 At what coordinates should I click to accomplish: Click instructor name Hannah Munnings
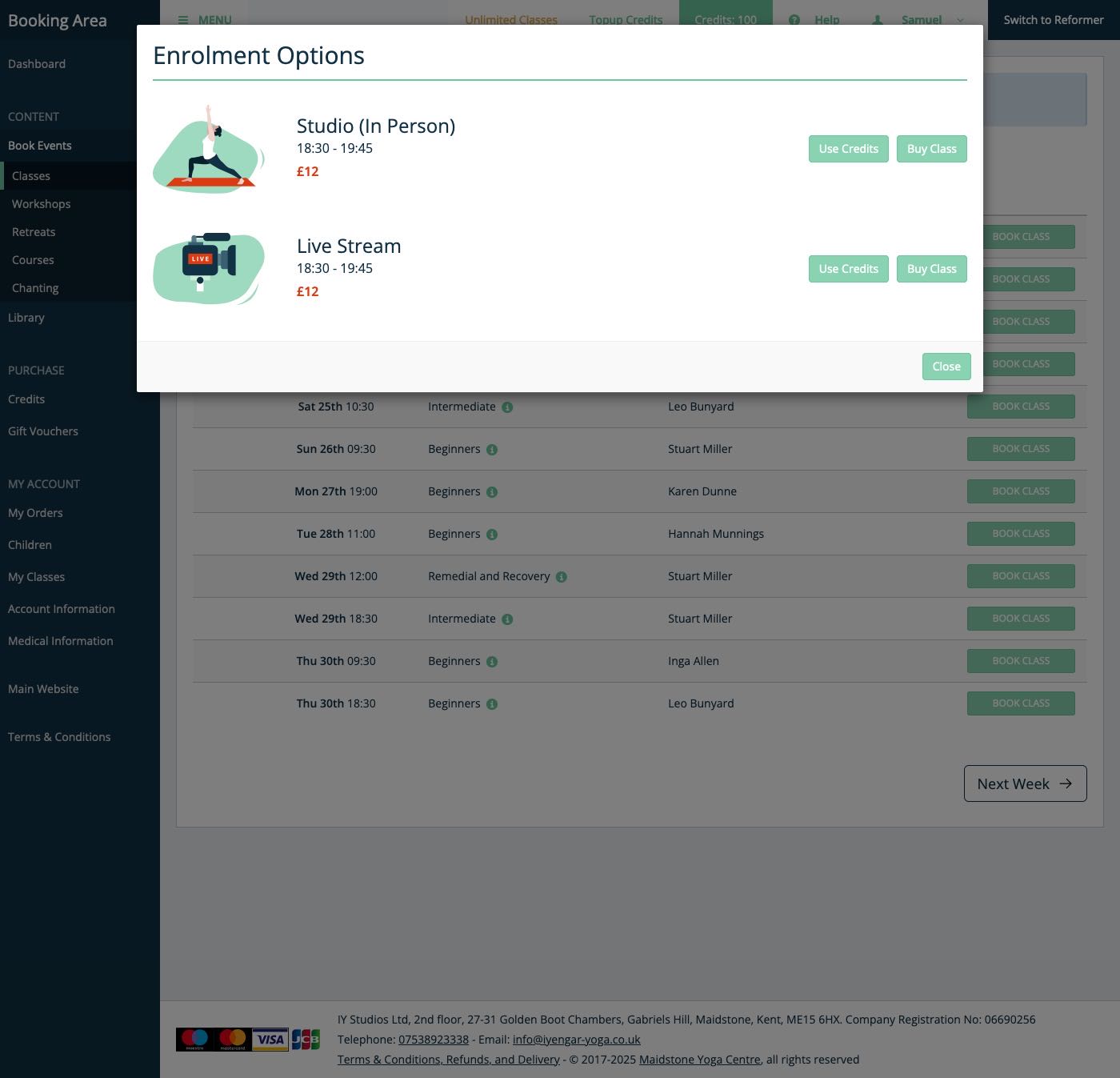click(716, 534)
